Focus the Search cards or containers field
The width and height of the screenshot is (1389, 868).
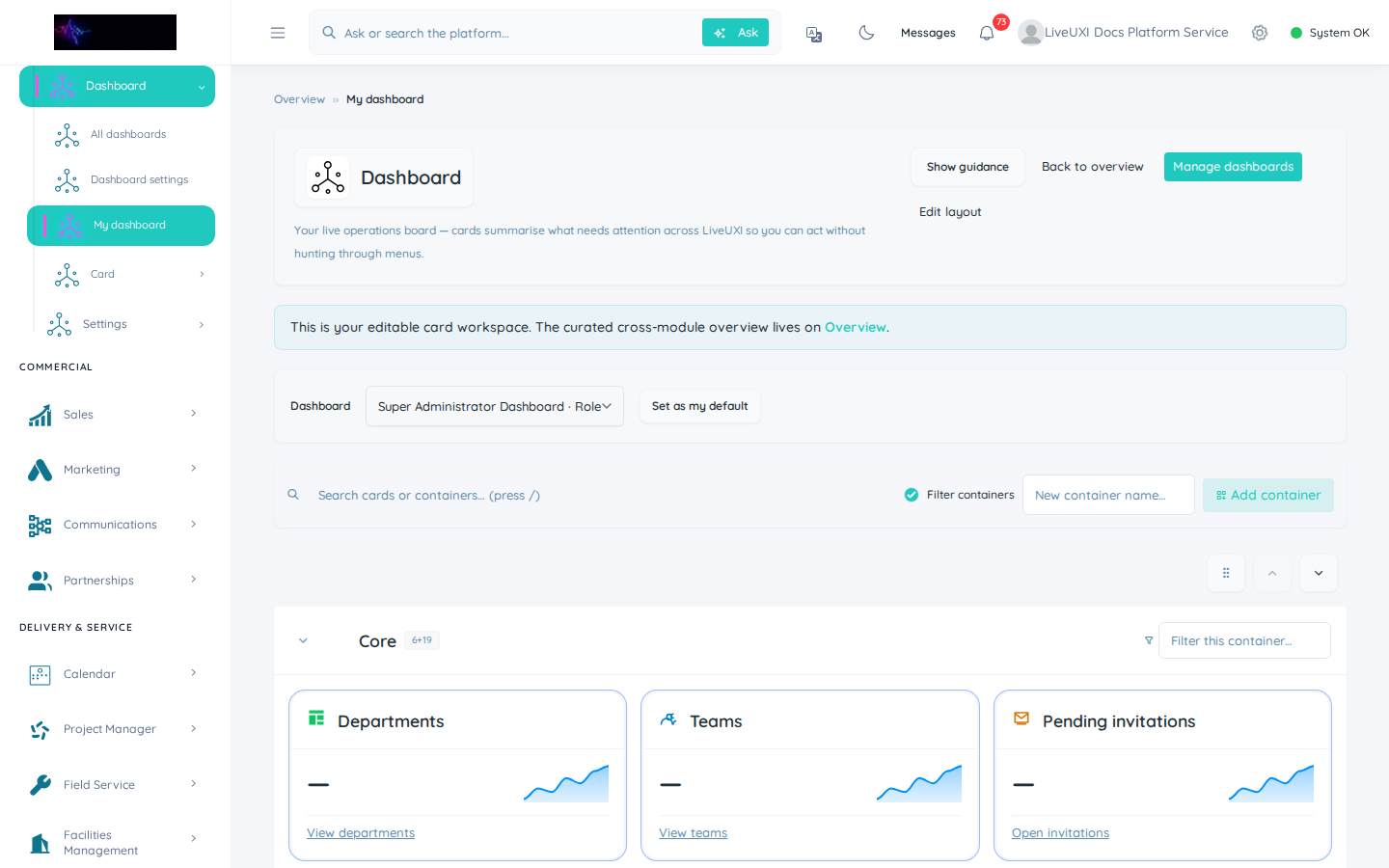tap(598, 495)
